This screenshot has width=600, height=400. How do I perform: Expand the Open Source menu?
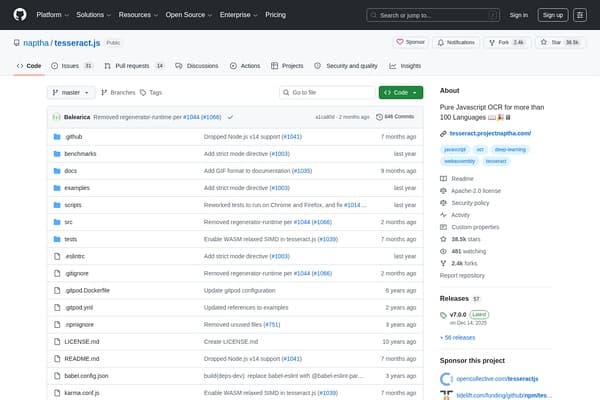click(x=189, y=15)
